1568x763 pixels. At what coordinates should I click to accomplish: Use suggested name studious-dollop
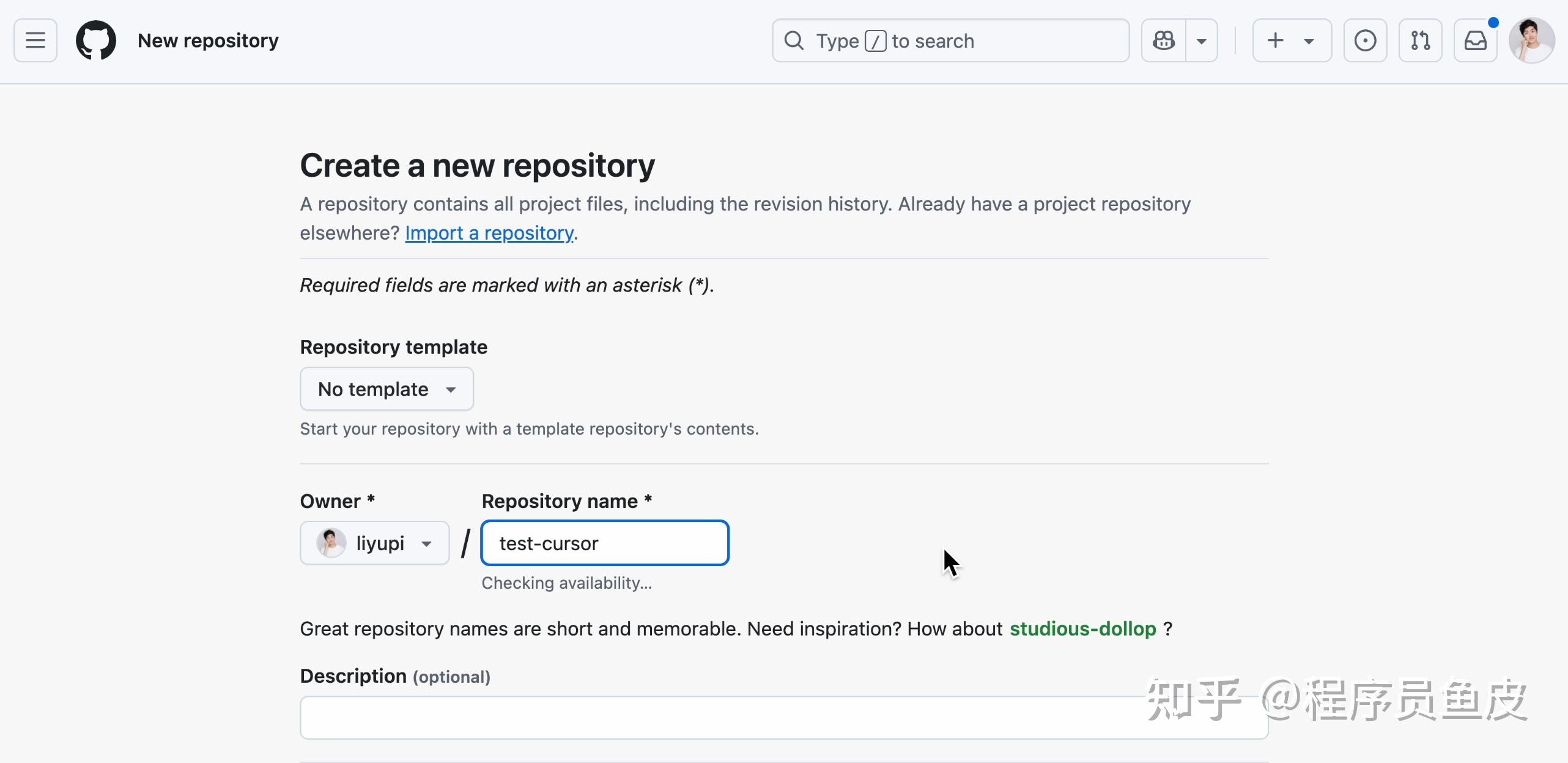(1082, 628)
